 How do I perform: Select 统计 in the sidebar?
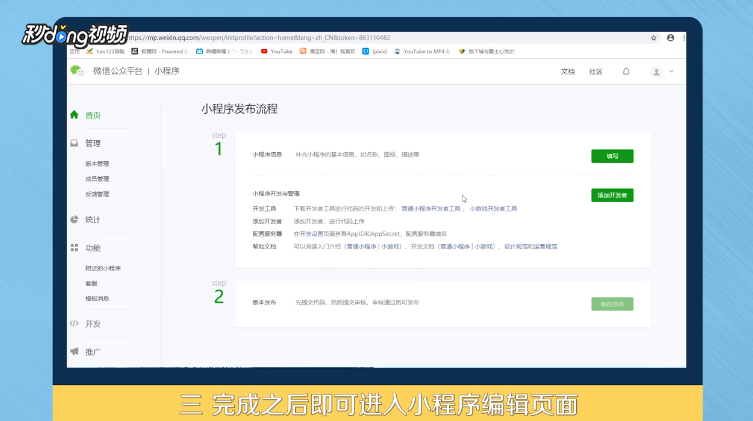click(x=93, y=219)
